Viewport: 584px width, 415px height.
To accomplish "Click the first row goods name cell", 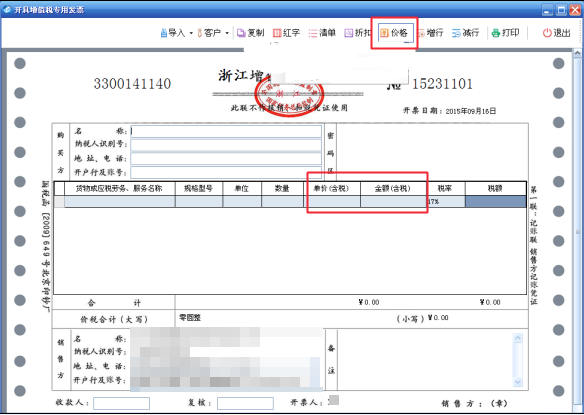I will pos(120,202).
